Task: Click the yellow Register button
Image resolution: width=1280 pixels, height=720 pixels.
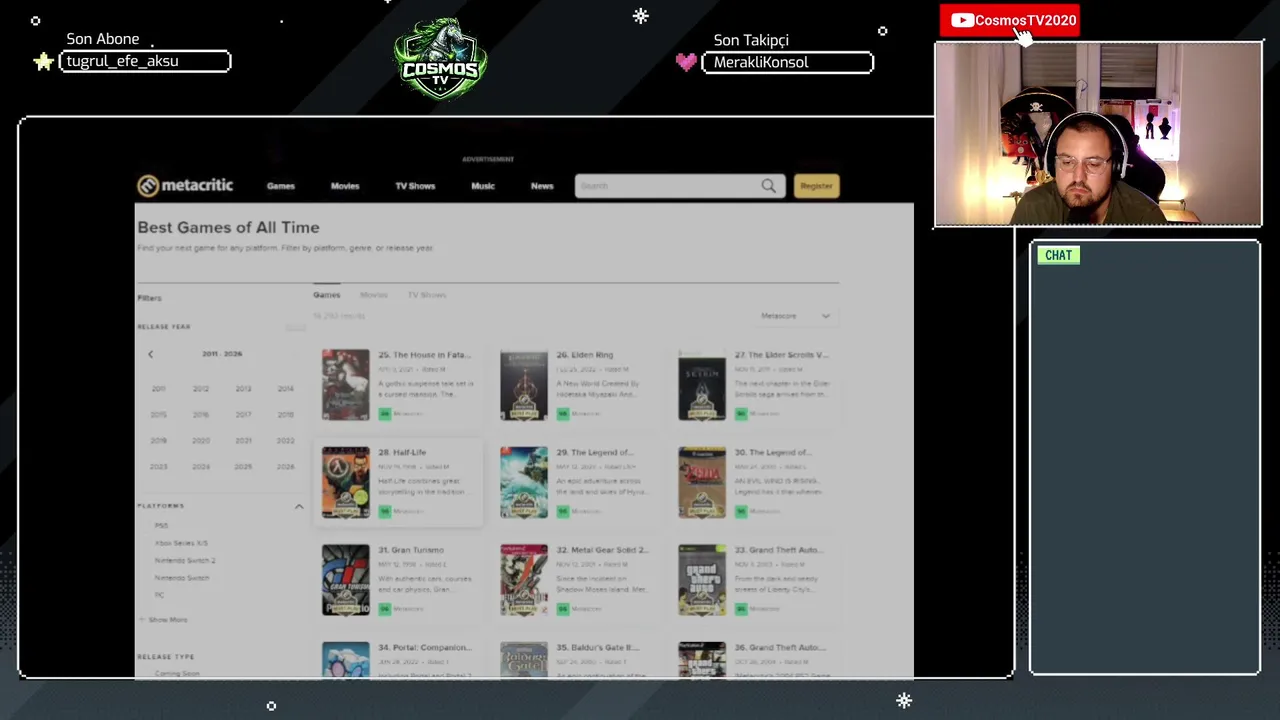Action: 816,186
